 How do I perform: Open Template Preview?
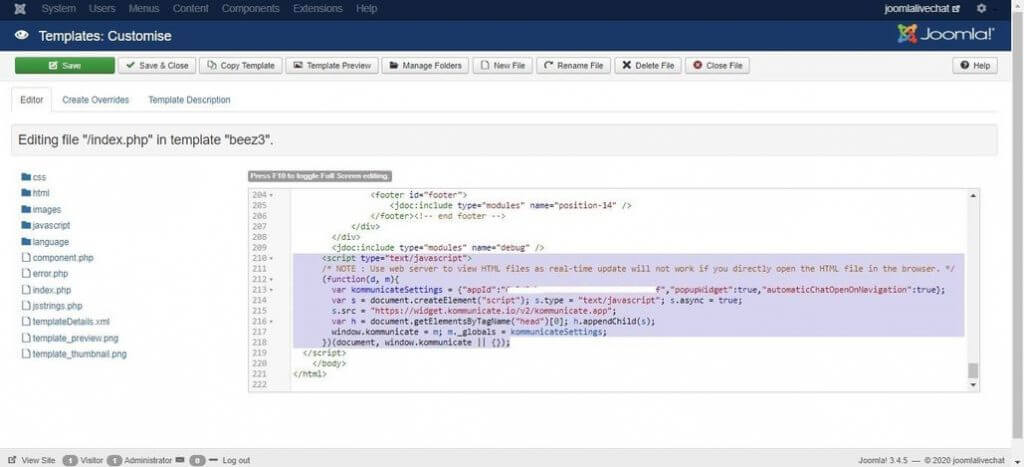(332, 66)
